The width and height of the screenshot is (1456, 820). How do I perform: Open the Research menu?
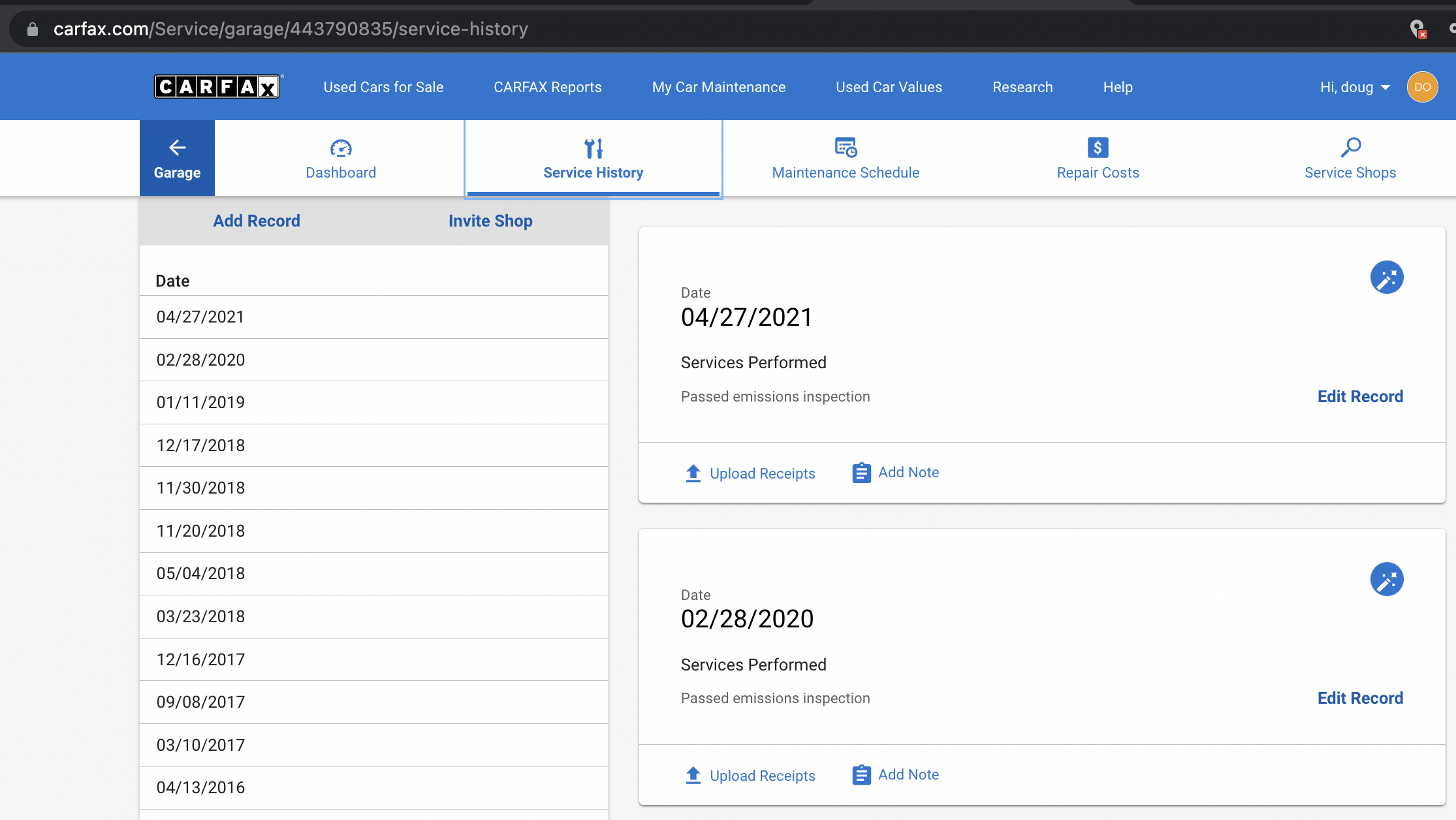tap(1022, 87)
